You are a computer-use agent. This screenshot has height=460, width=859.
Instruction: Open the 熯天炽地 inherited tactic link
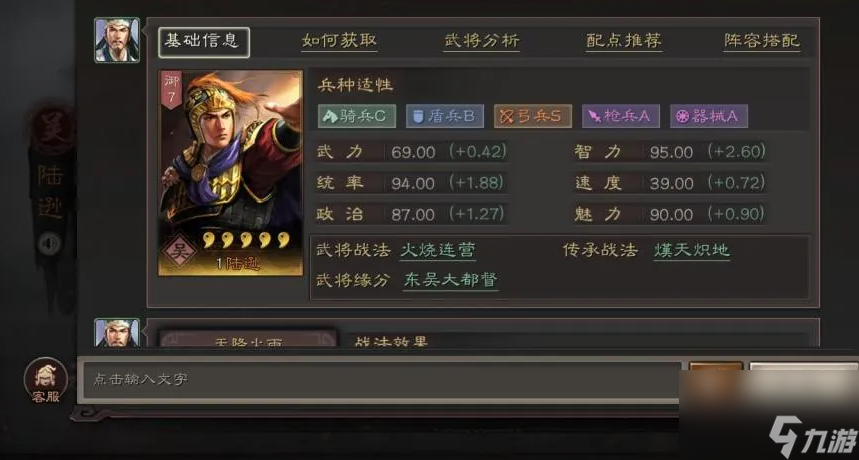pyautogui.click(x=691, y=250)
